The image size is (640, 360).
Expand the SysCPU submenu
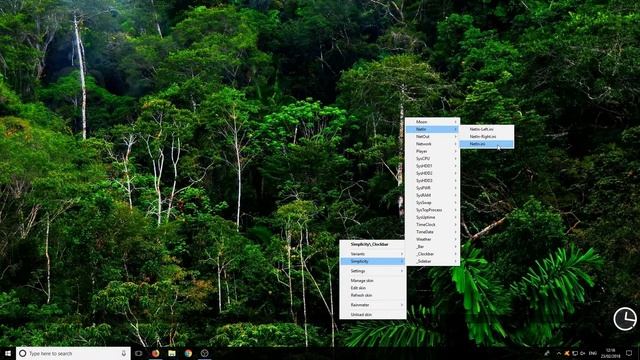pyautogui.click(x=432, y=159)
